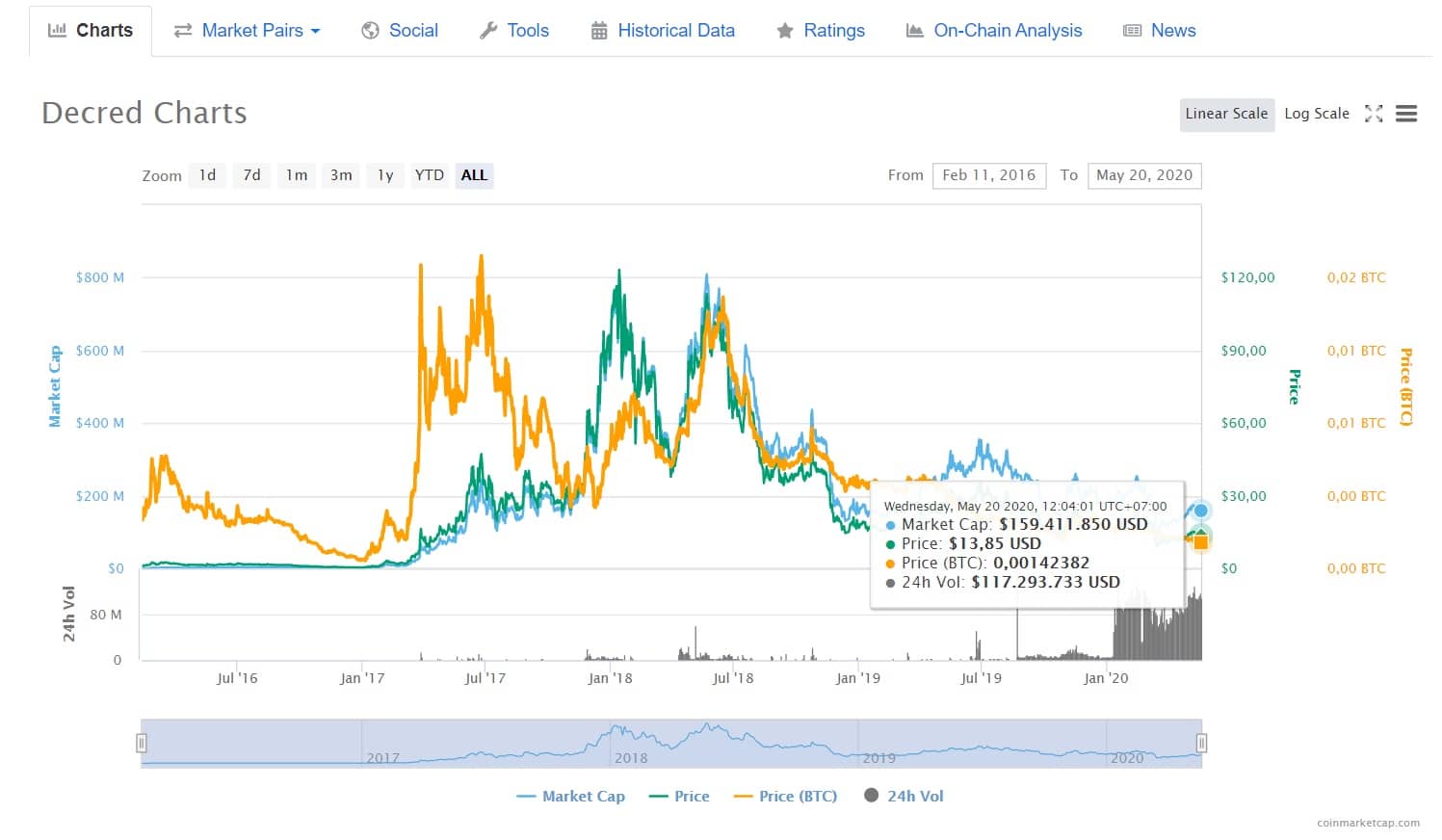Toggle Price (BTC) series in legend
1442x840 pixels.
coord(786,797)
